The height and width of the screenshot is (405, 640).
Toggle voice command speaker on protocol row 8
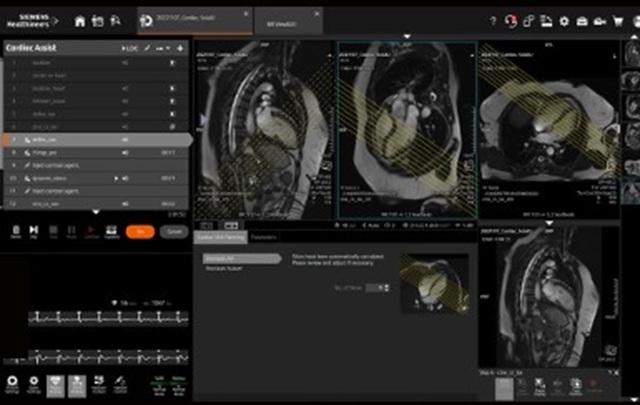[x=125, y=153]
